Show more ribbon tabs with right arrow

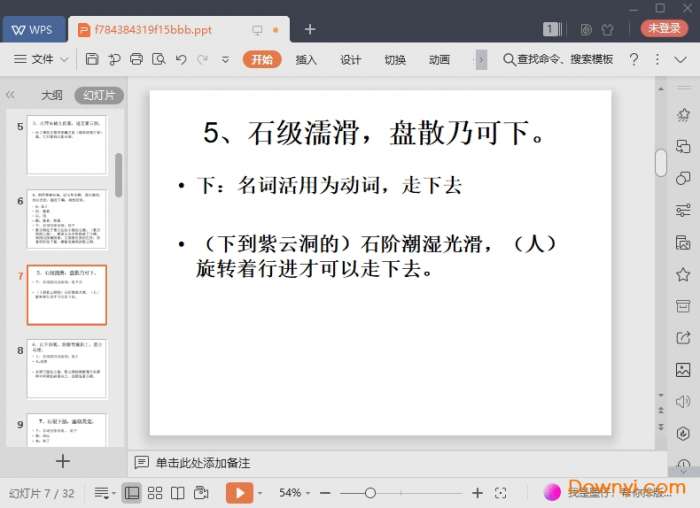point(481,59)
